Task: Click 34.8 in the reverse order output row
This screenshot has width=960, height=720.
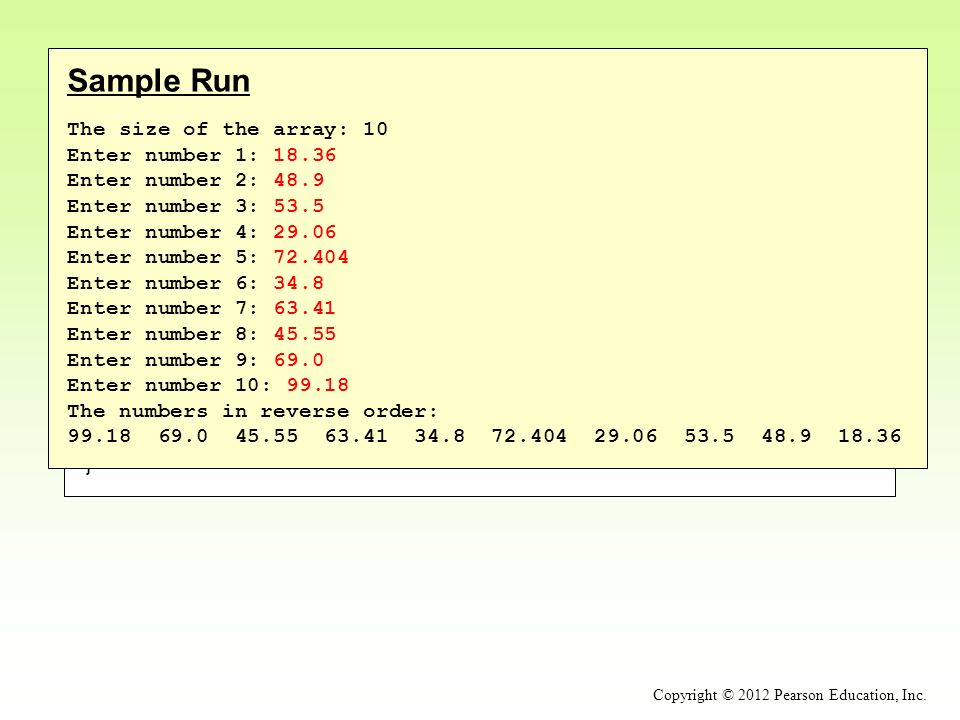Action: click(440, 436)
